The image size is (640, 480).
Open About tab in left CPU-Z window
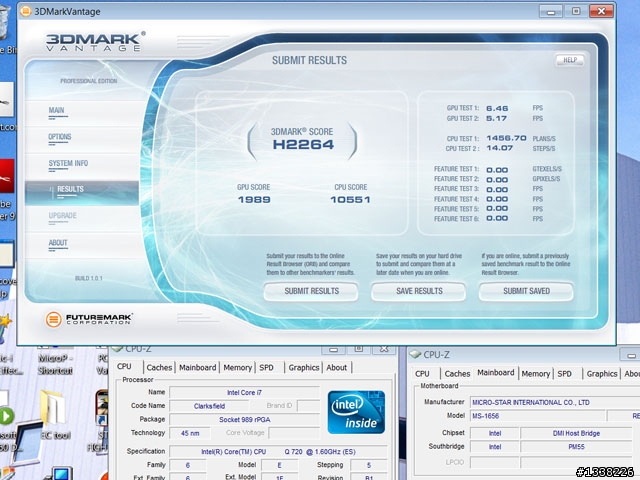[337, 367]
